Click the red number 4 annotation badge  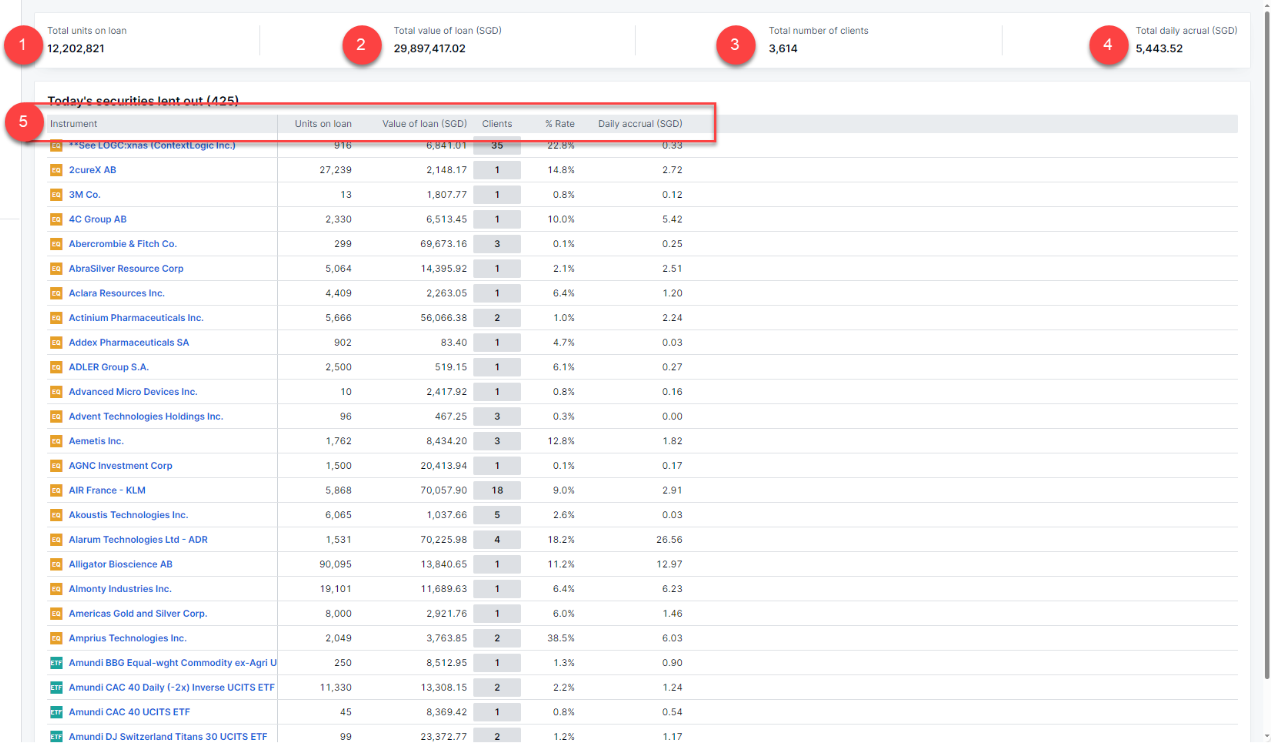[1108, 45]
